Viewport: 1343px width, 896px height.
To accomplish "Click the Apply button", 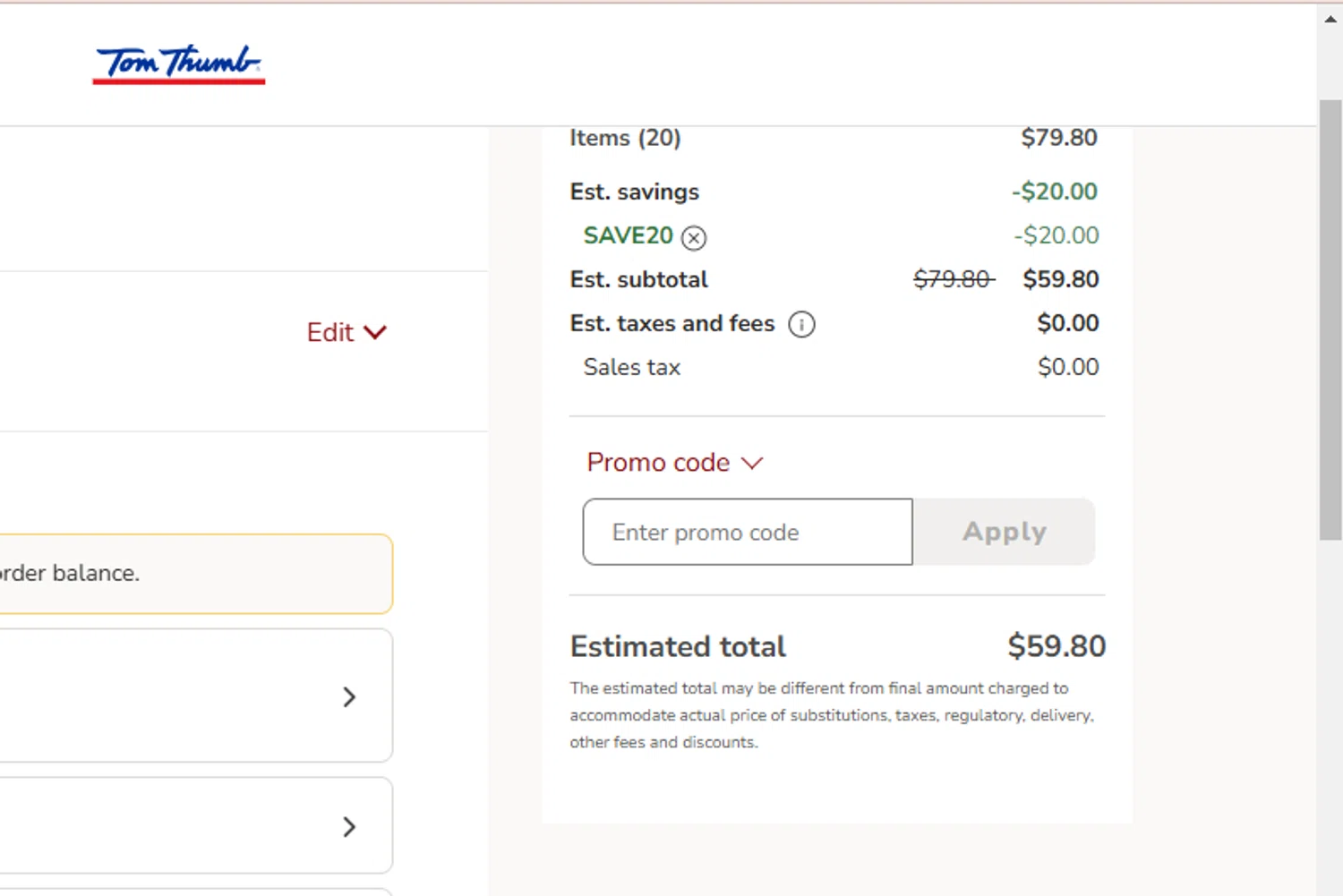I will click(1005, 532).
